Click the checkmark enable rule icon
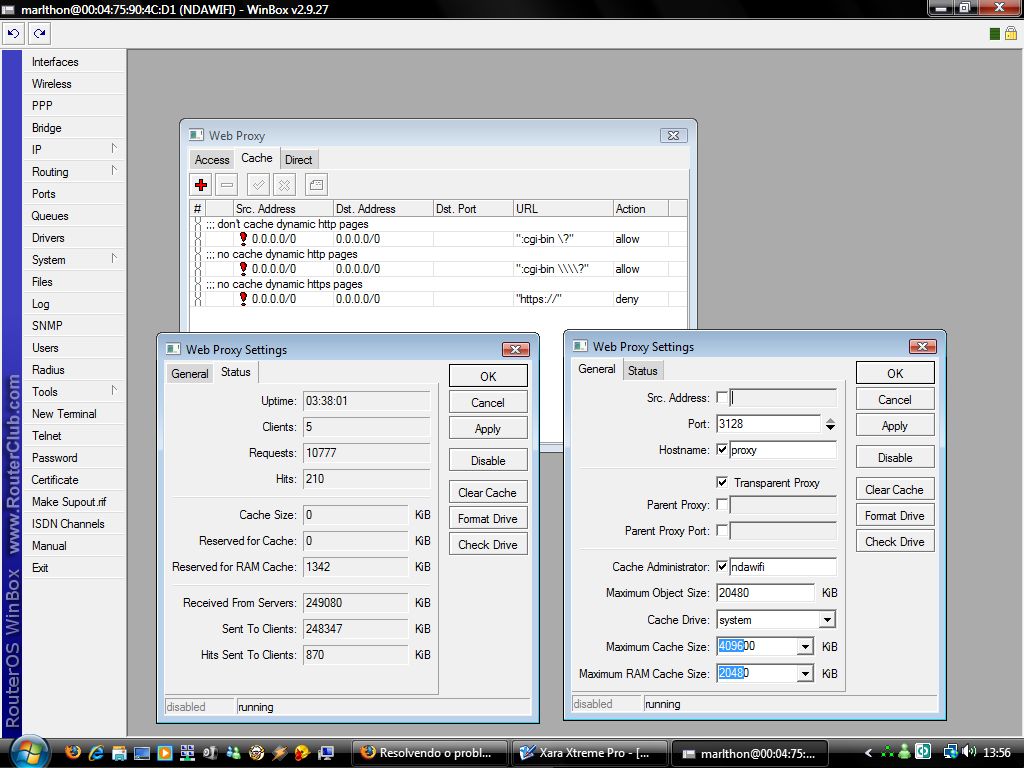Screen dimensions: 1024x768 pos(258,185)
